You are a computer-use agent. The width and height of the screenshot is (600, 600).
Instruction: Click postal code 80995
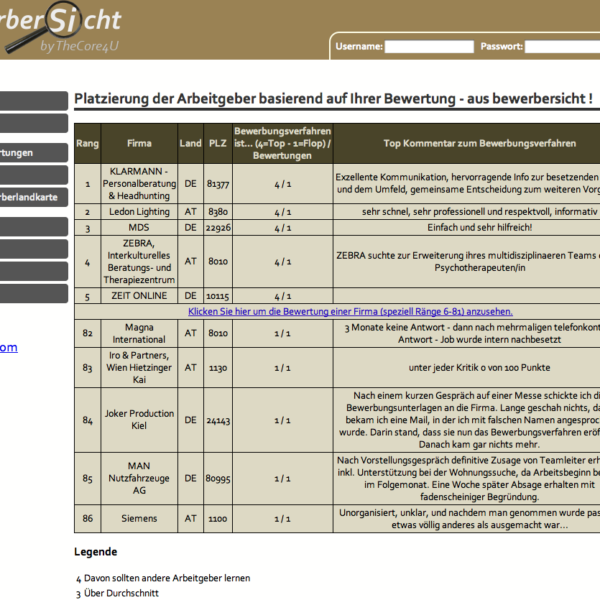point(218,479)
